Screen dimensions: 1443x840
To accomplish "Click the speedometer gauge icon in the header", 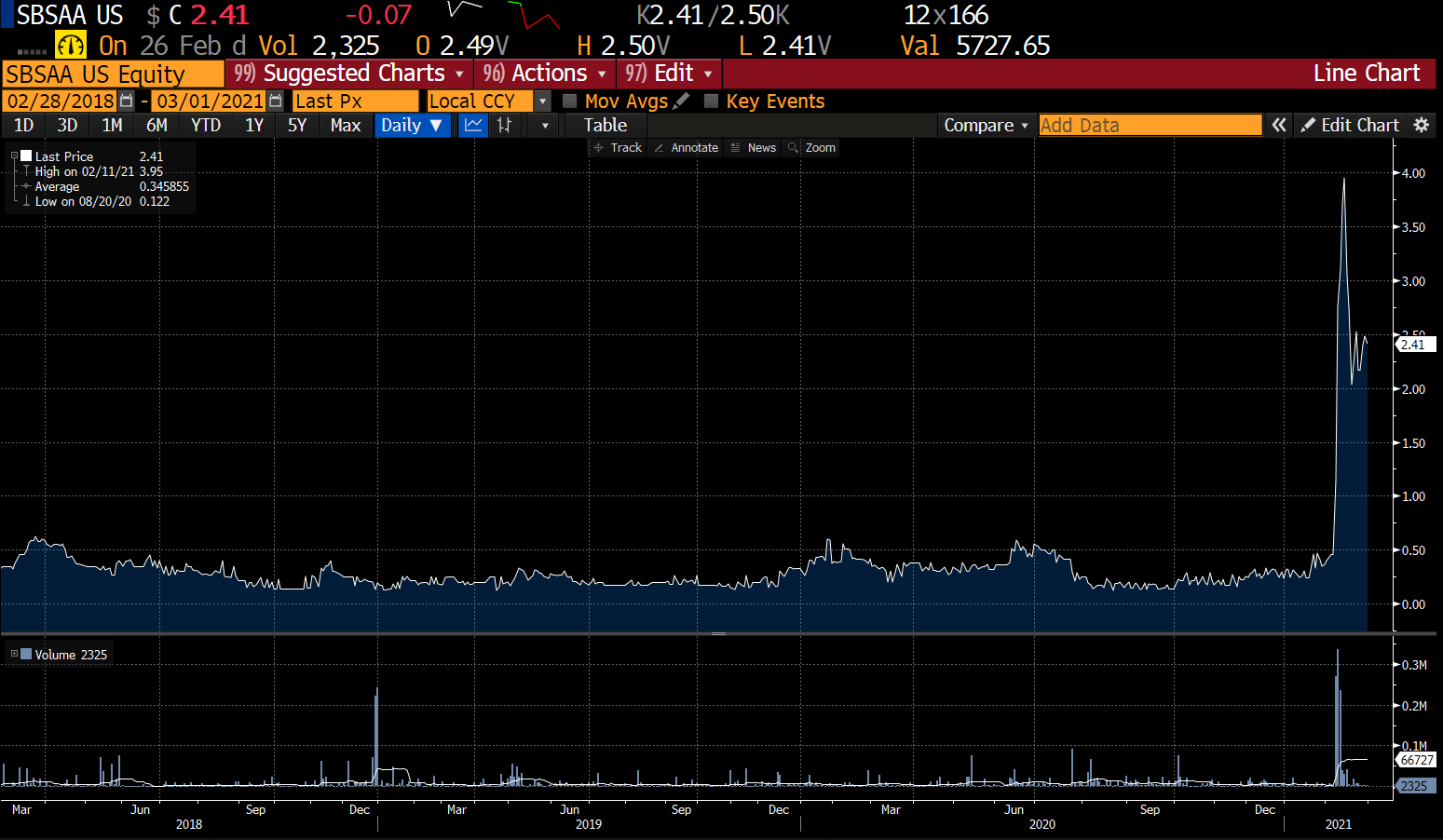I will (70, 44).
